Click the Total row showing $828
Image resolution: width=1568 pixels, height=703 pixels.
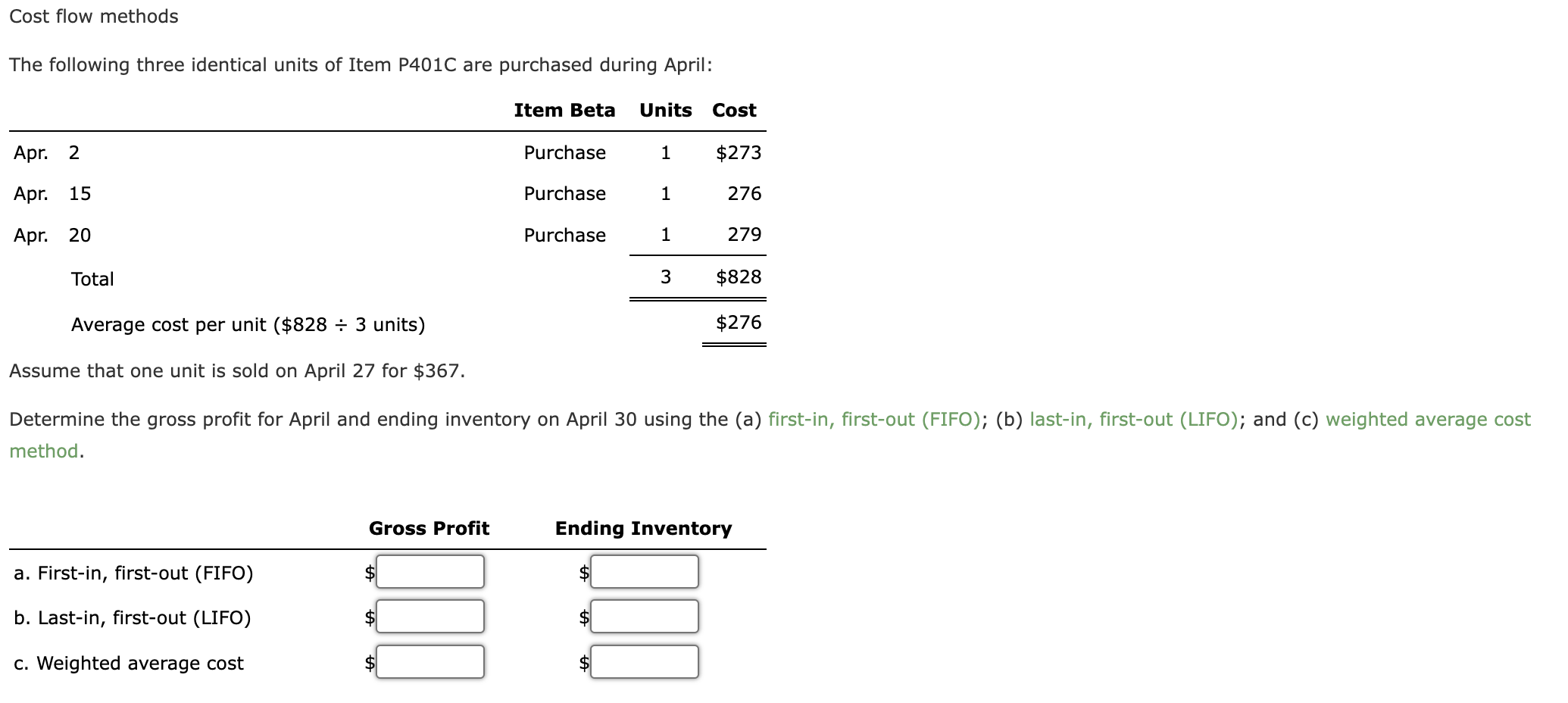coord(379,277)
